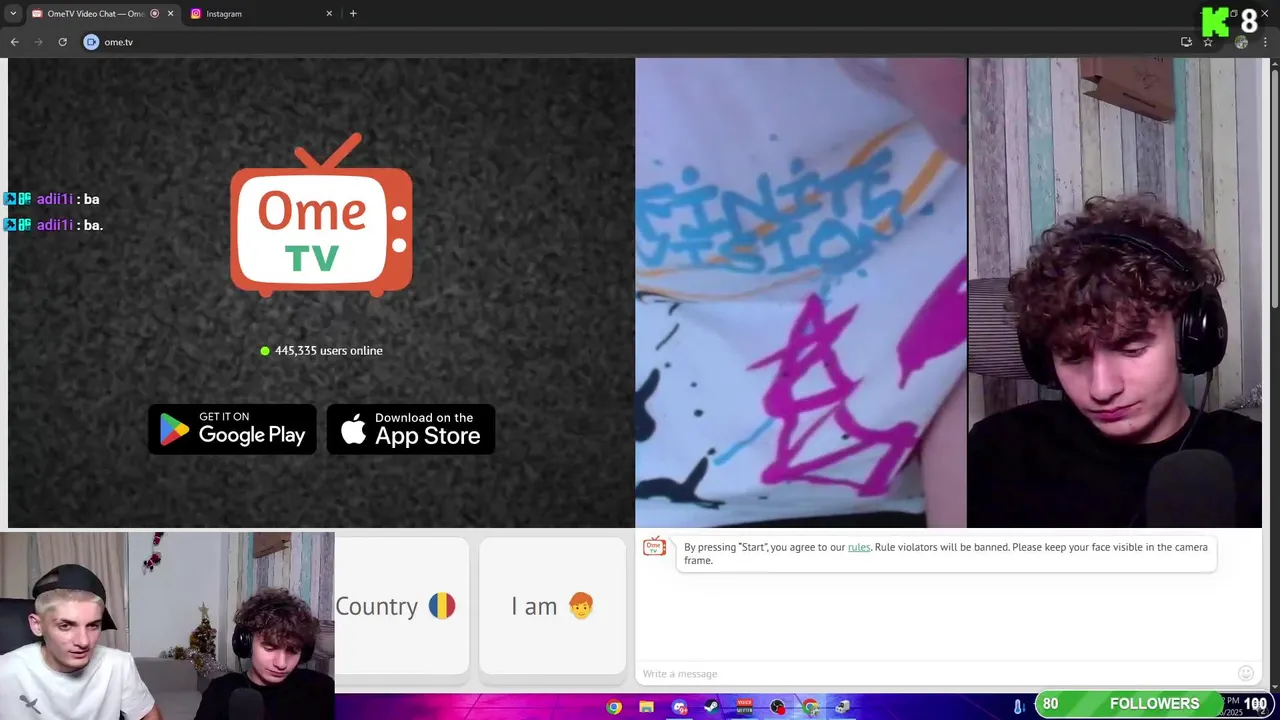Close the OmeTV Video Chat tab

point(170,14)
